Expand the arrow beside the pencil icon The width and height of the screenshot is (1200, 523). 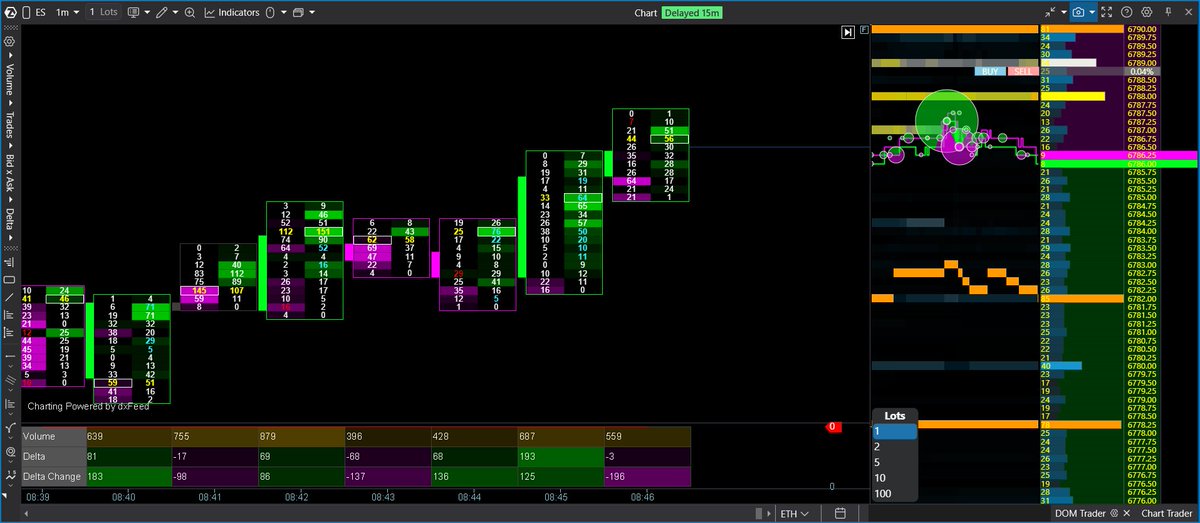[174, 13]
